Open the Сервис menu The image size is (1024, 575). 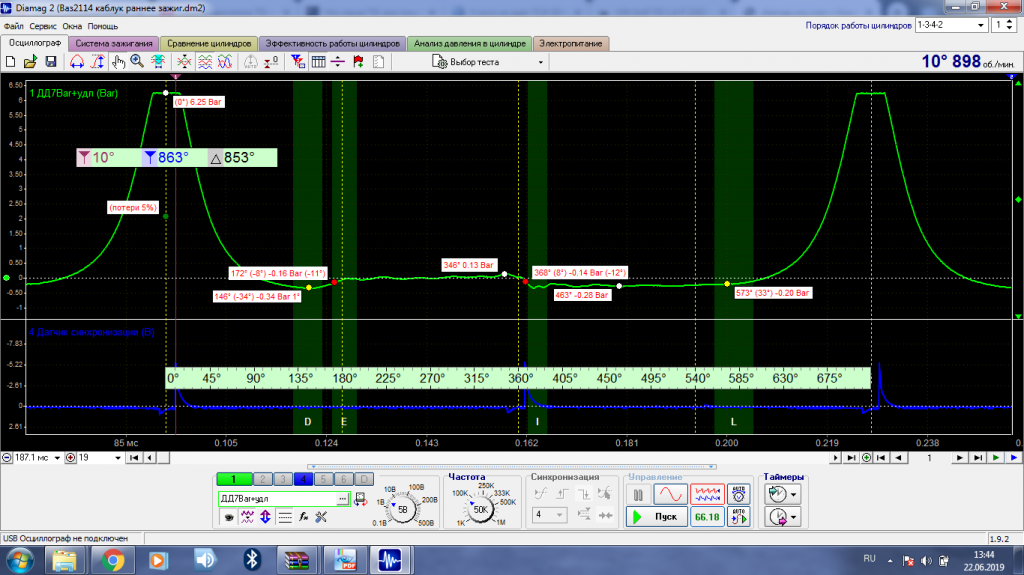click(43, 26)
